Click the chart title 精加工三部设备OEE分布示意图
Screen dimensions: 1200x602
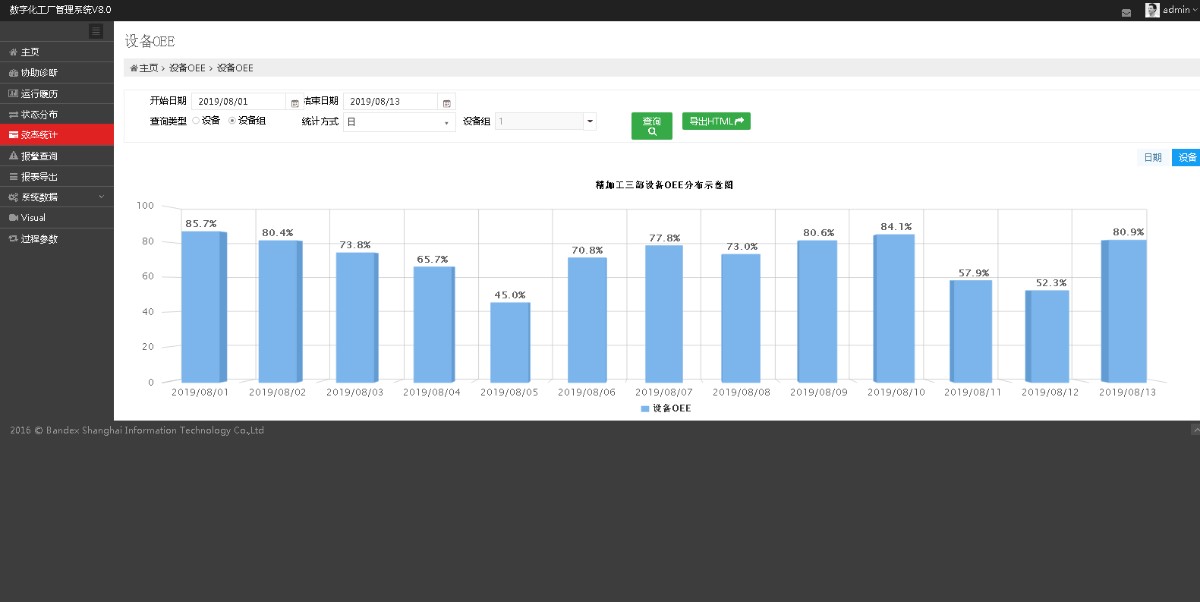(664, 186)
